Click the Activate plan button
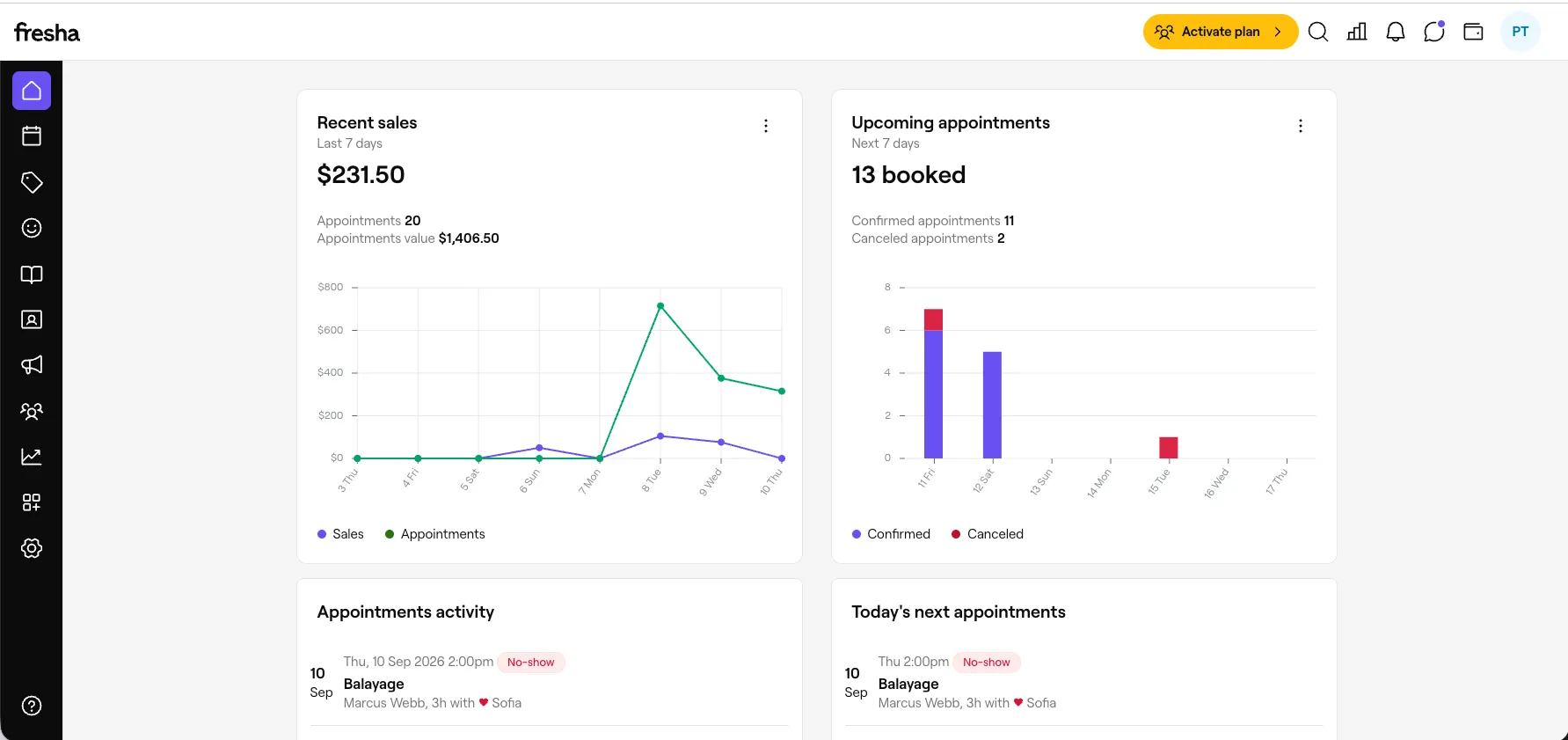The width and height of the screenshot is (1568, 740). tap(1221, 32)
